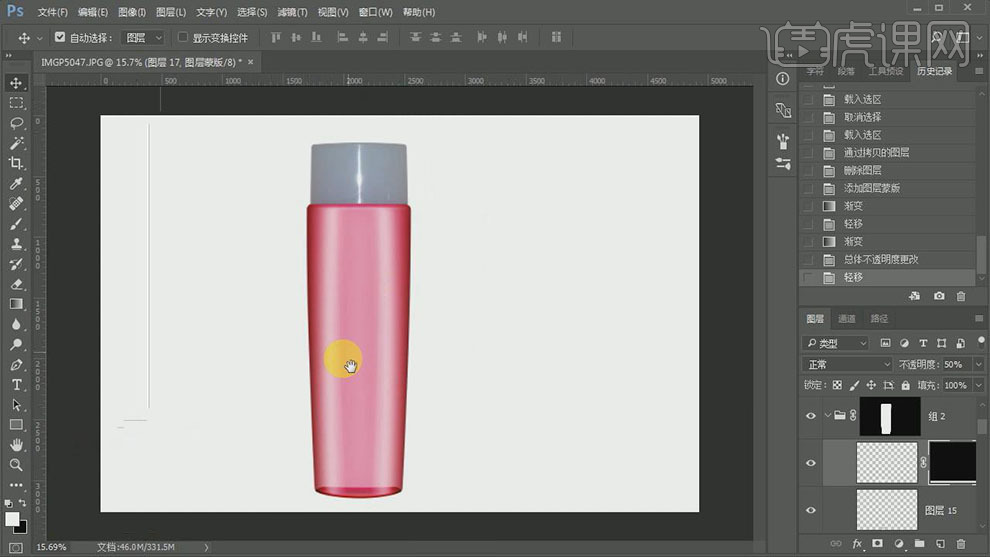The height and width of the screenshot is (557, 990).
Task: Select the Crop tool
Action: click(16, 163)
